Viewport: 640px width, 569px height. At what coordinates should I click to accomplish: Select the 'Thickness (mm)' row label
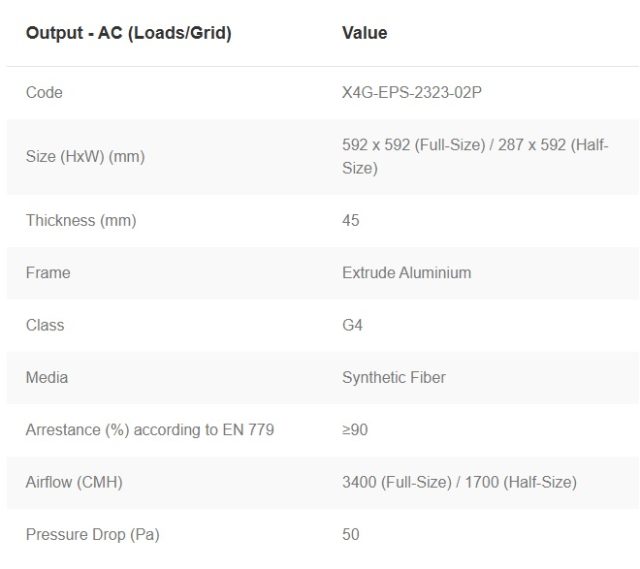(81, 220)
